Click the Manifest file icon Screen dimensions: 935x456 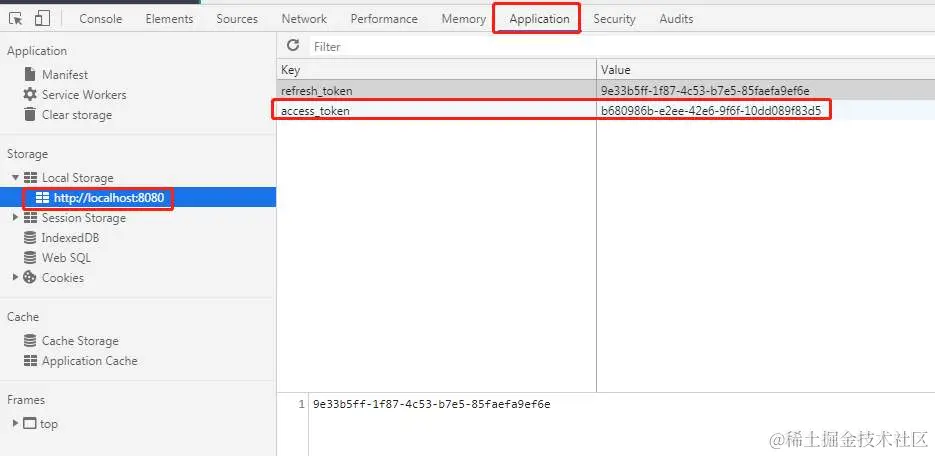point(30,75)
